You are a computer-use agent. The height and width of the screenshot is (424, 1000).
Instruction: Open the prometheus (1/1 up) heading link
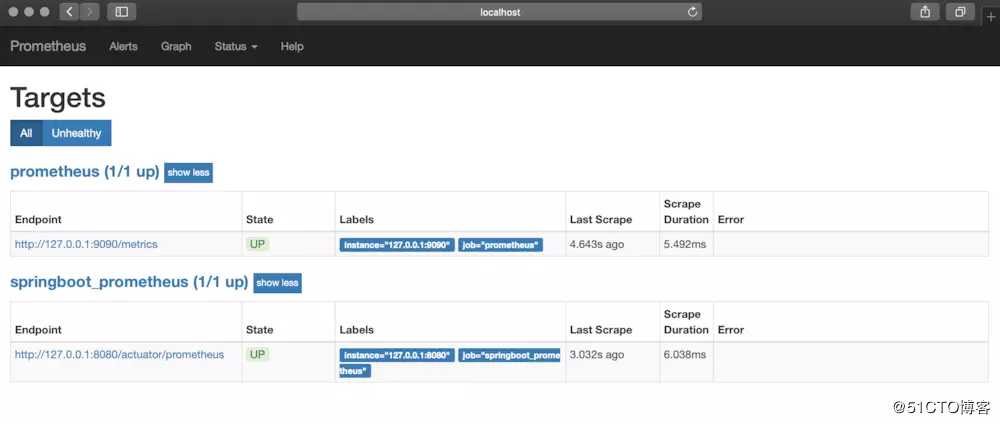click(85, 172)
